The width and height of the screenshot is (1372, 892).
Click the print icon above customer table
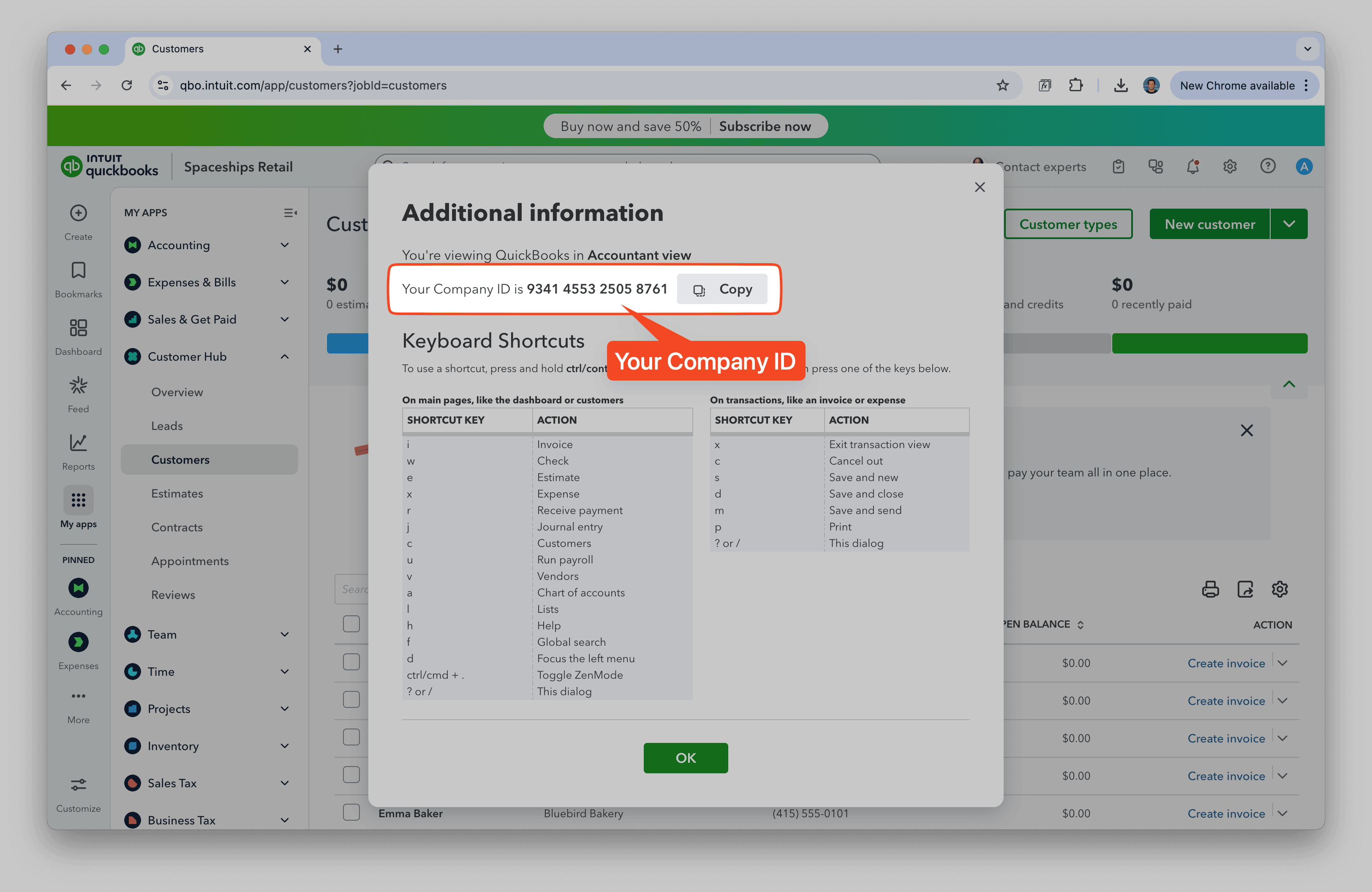coord(1211,590)
